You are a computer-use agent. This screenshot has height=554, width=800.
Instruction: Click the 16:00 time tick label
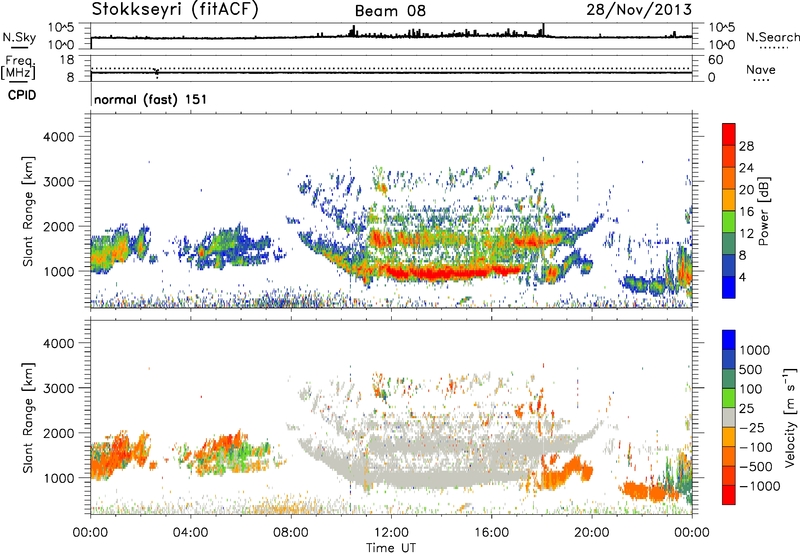click(x=491, y=533)
